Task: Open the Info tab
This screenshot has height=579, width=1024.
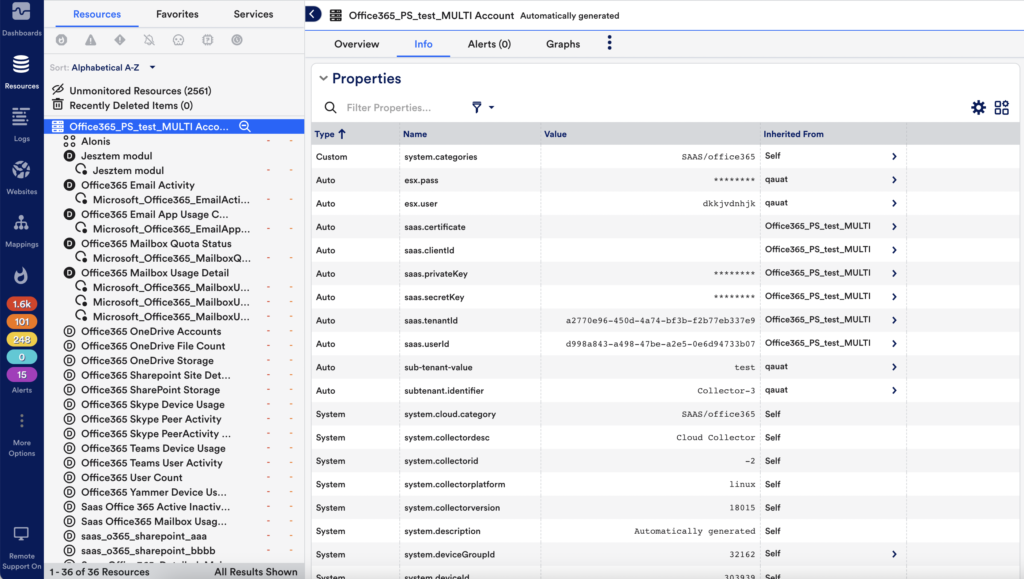Action: (423, 44)
